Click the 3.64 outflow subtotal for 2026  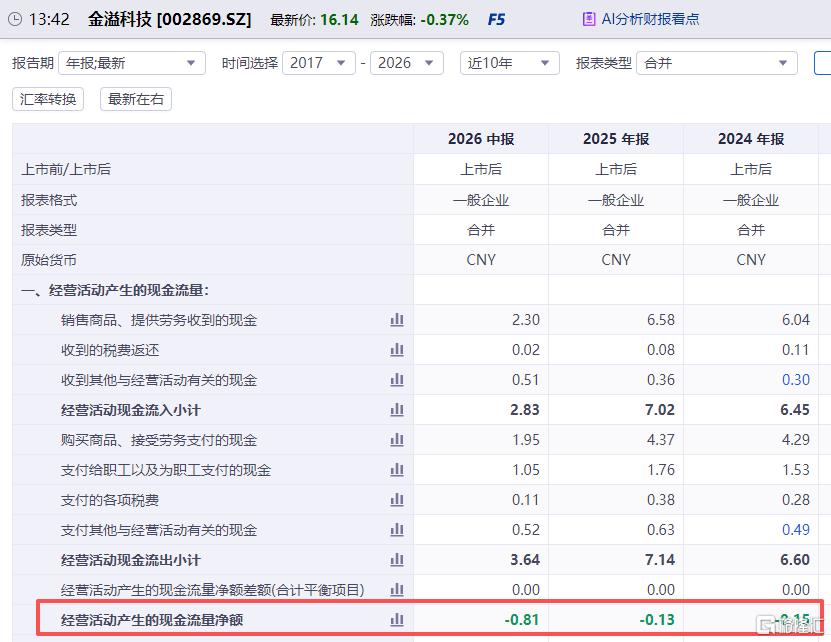point(525,559)
